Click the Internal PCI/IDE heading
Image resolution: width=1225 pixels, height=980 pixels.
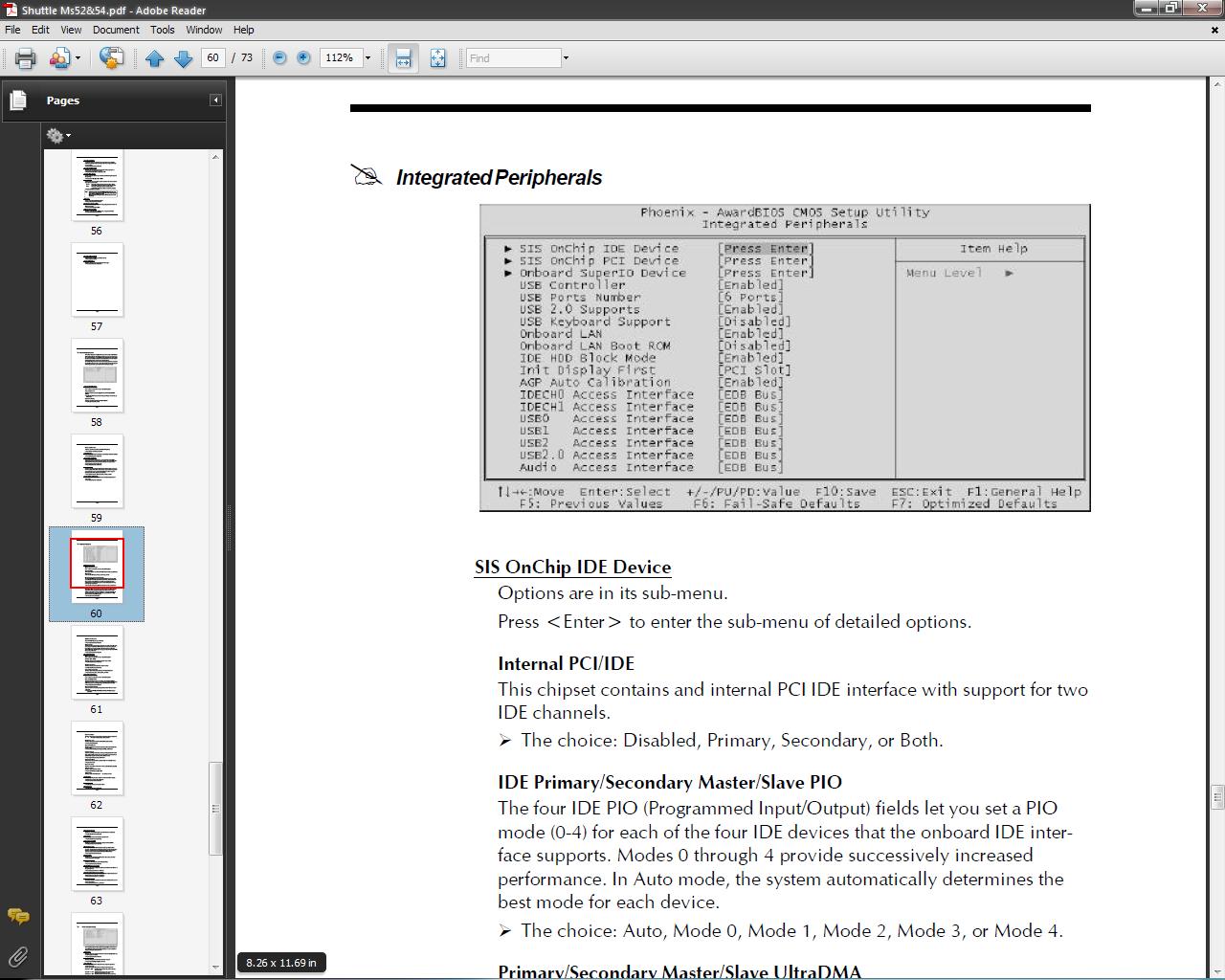(x=566, y=663)
